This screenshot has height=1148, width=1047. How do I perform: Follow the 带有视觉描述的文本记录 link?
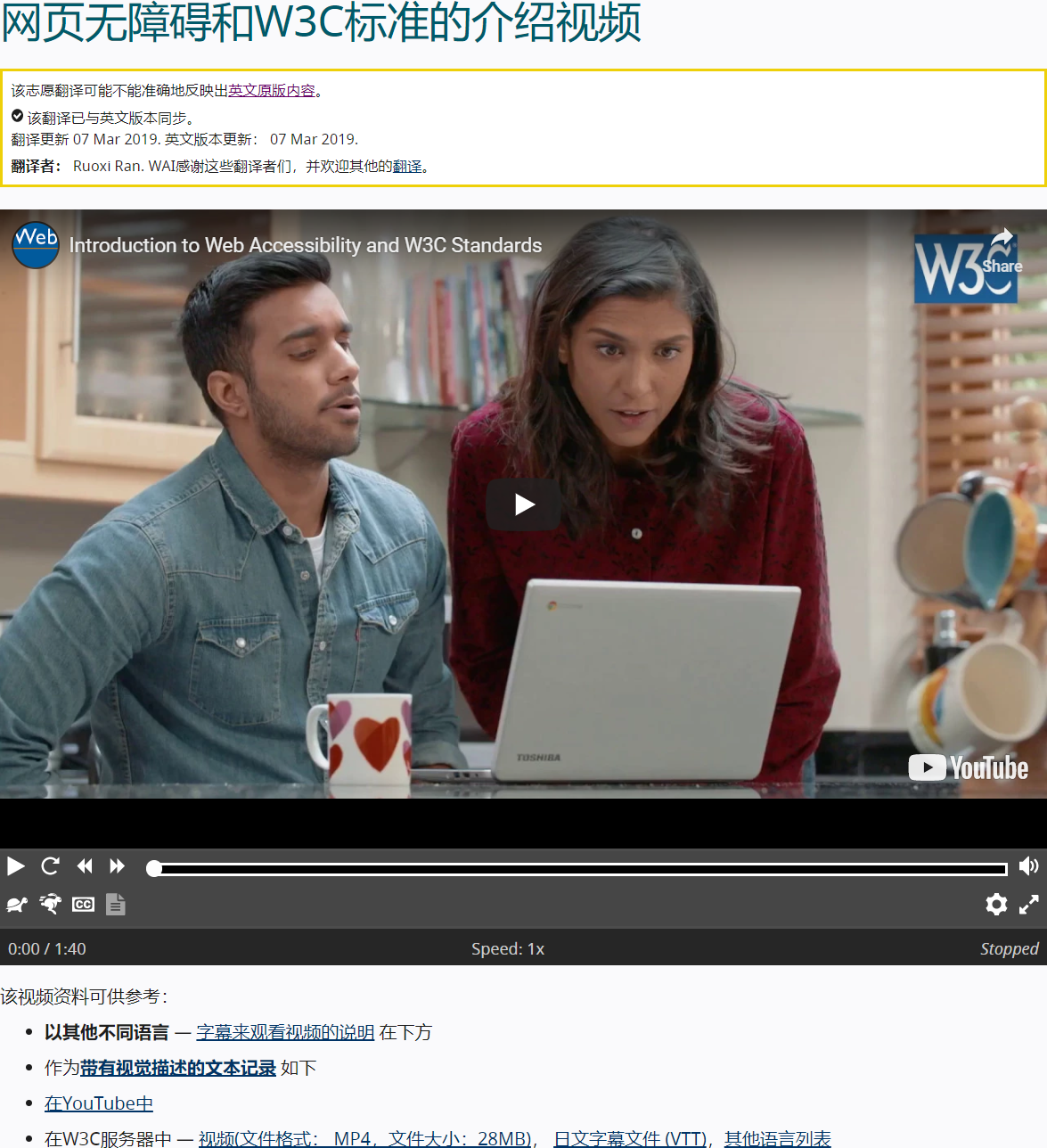point(177,1068)
